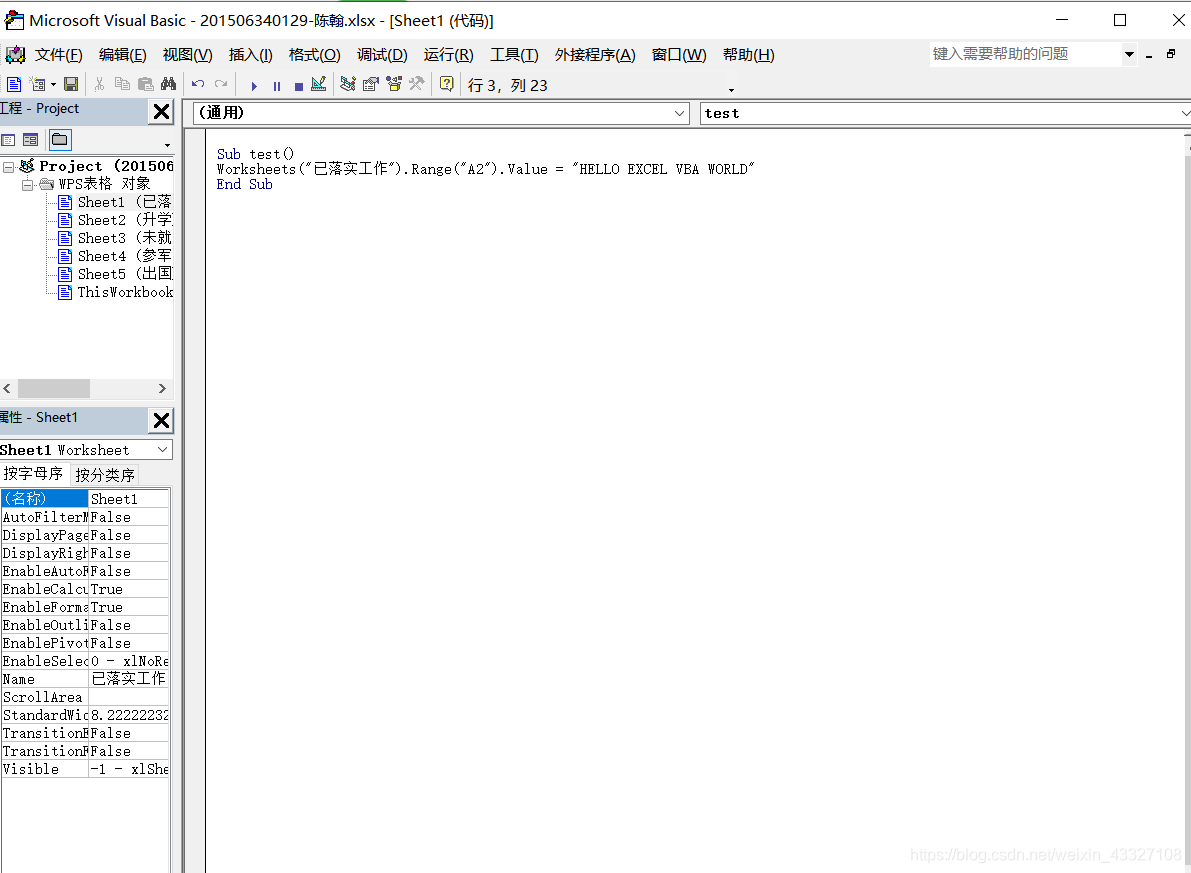Close the 属性 - Sheet1 properties panel
The height and width of the screenshot is (873, 1191).
(161, 420)
